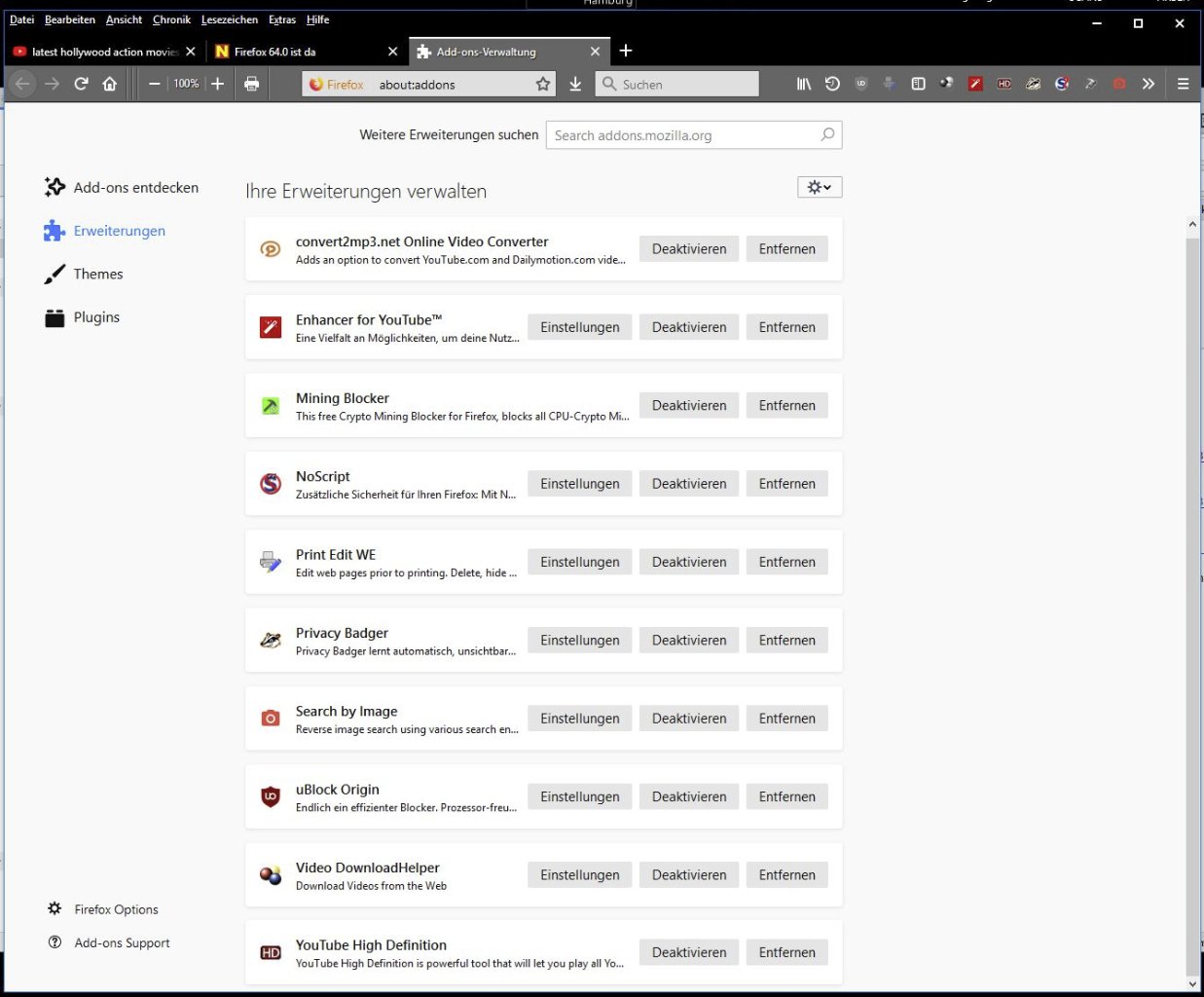Screen dimensions: 1204x997
Task: Click the Privacy Badger list entry icon
Action: click(271, 640)
